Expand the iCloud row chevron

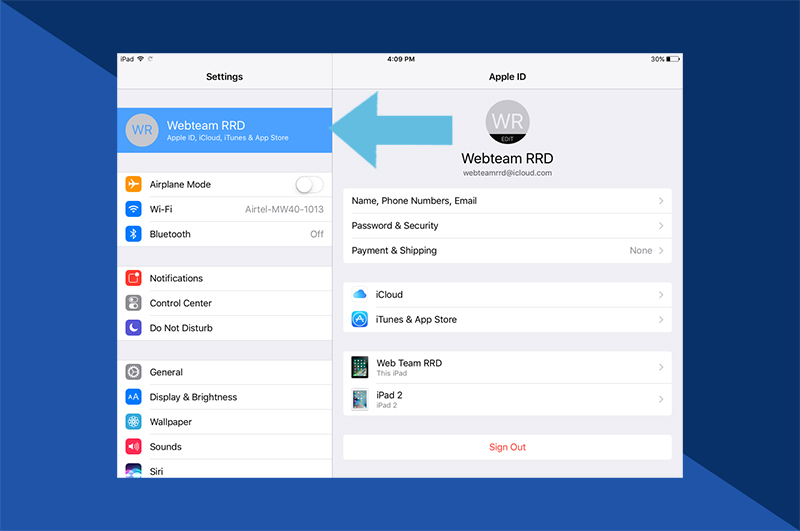coord(661,295)
